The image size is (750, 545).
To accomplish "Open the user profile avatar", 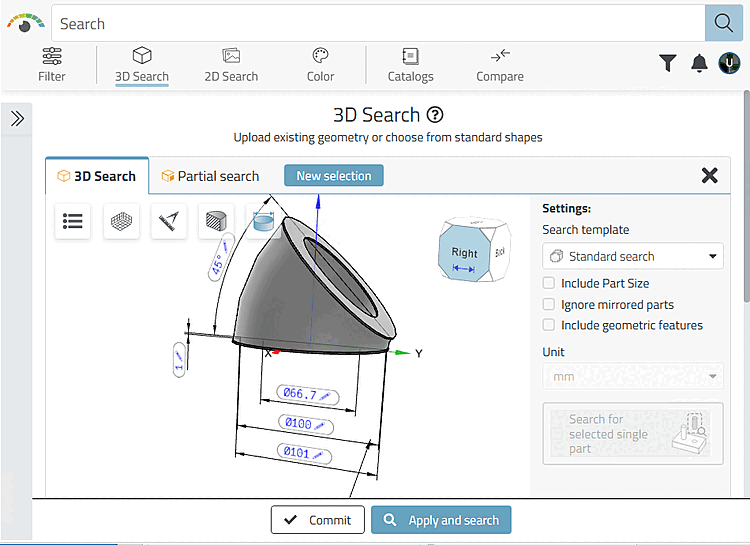I will pyautogui.click(x=729, y=63).
